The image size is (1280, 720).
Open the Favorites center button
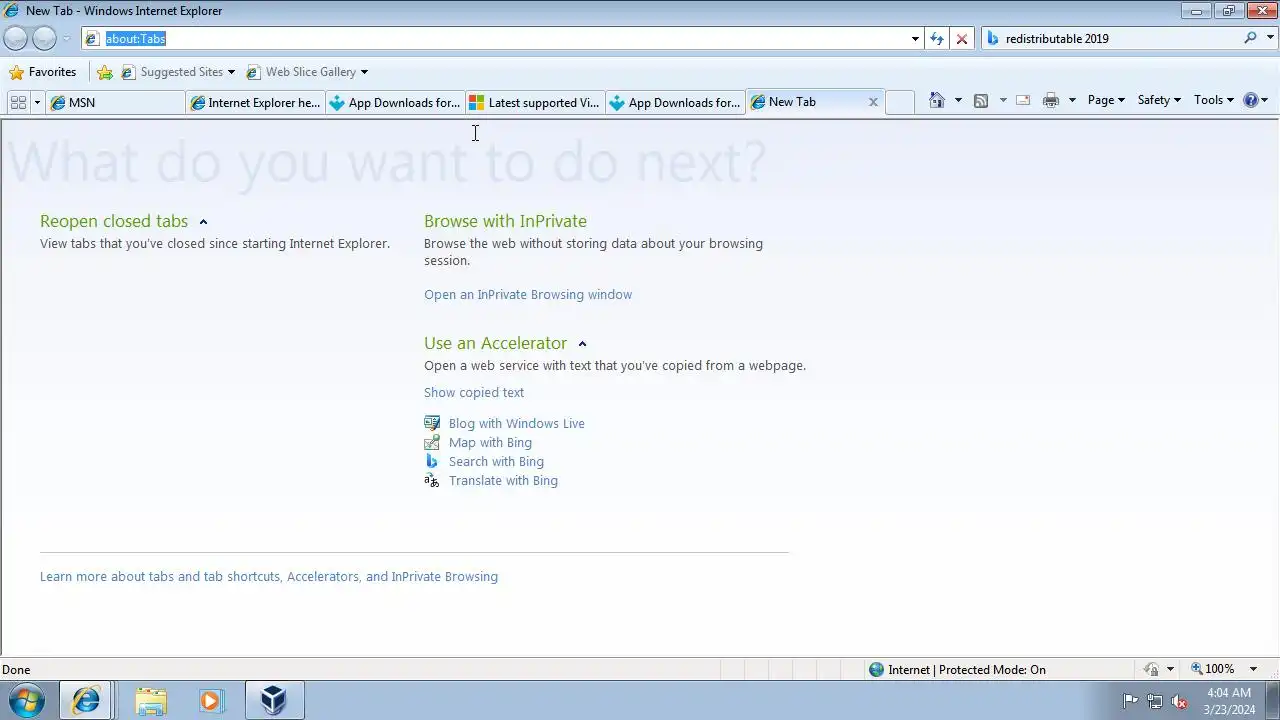pyautogui.click(x=42, y=72)
